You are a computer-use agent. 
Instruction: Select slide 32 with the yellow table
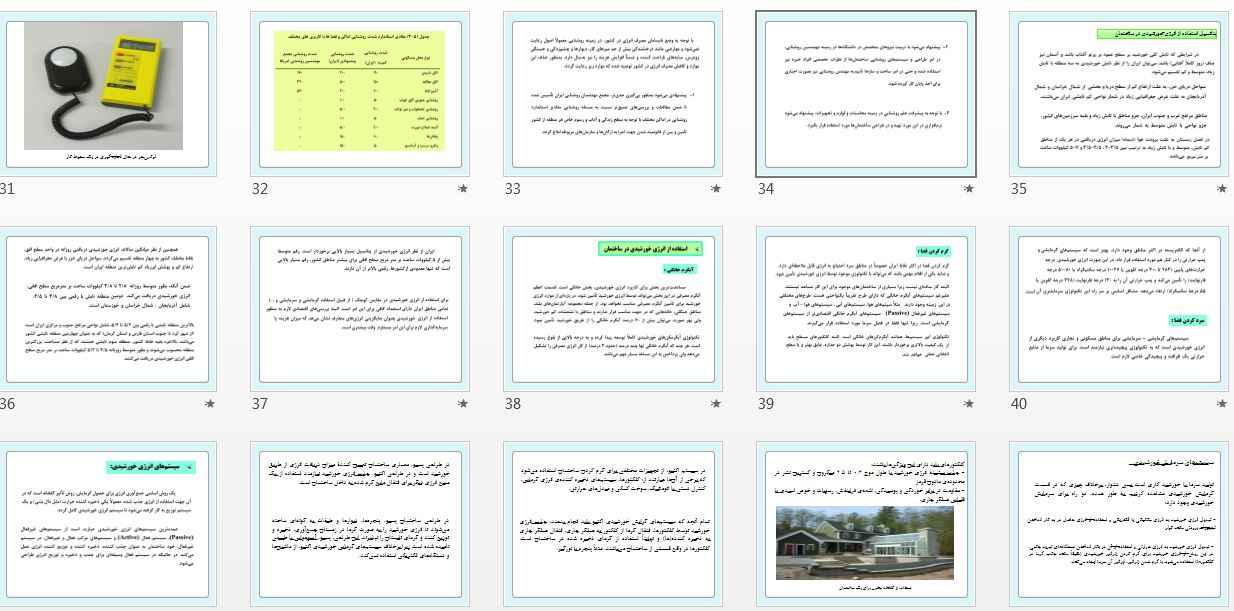[x=360, y=94]
